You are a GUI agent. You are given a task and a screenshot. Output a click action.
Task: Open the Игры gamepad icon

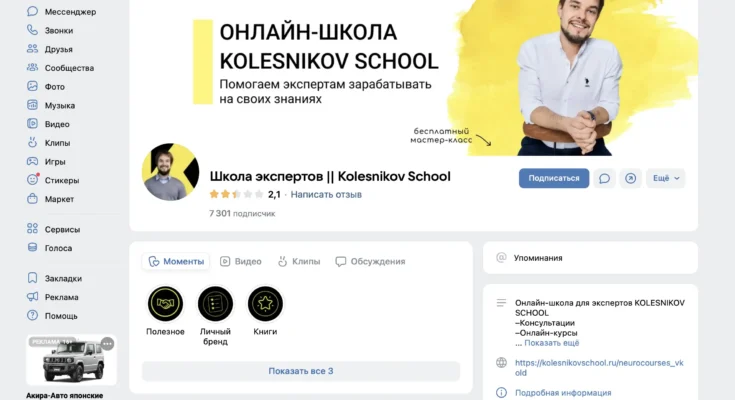pyautogui.click(x=32, y=161)
